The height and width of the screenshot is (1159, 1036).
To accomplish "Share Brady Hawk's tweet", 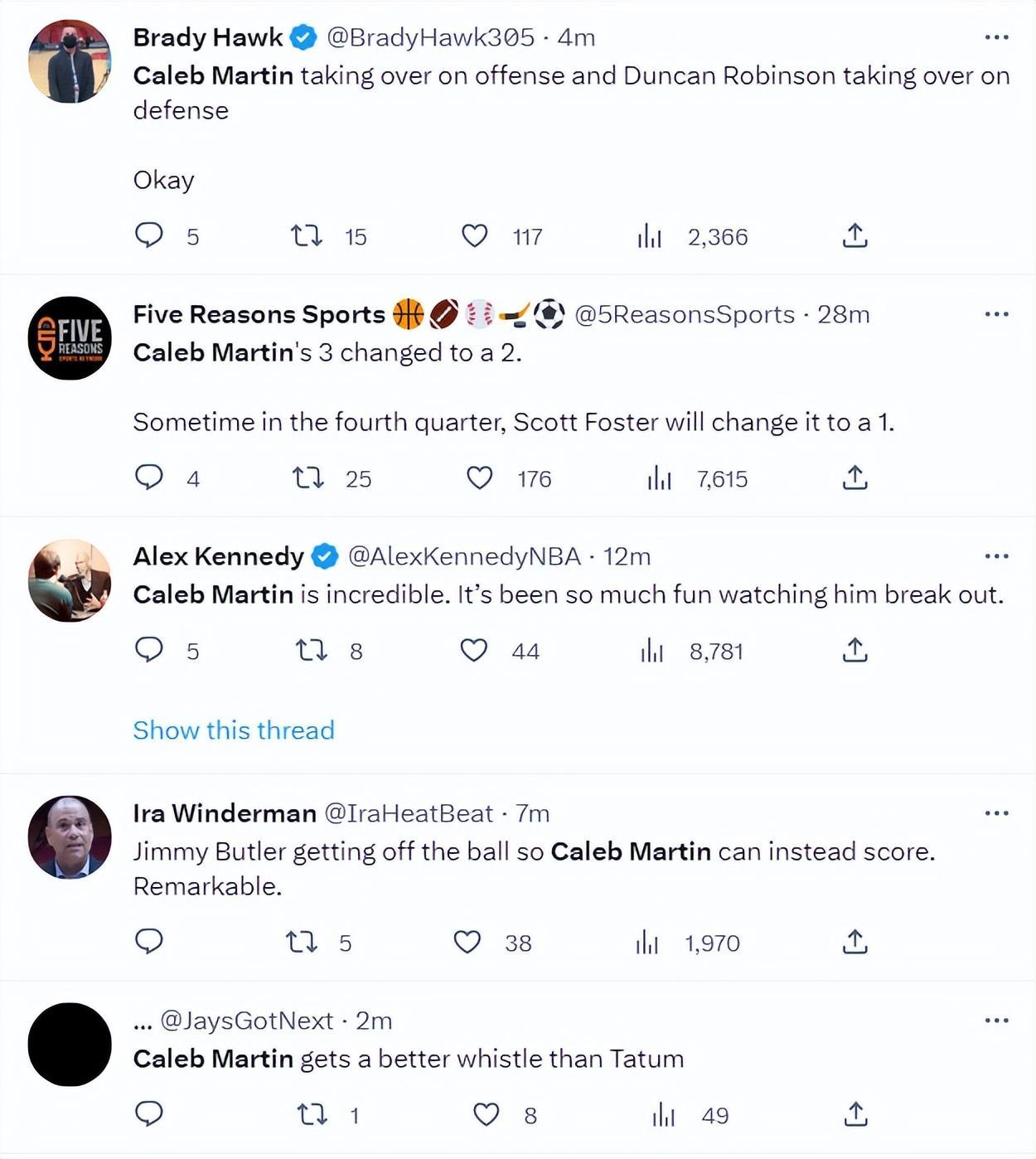I will [x=854, y=236].
